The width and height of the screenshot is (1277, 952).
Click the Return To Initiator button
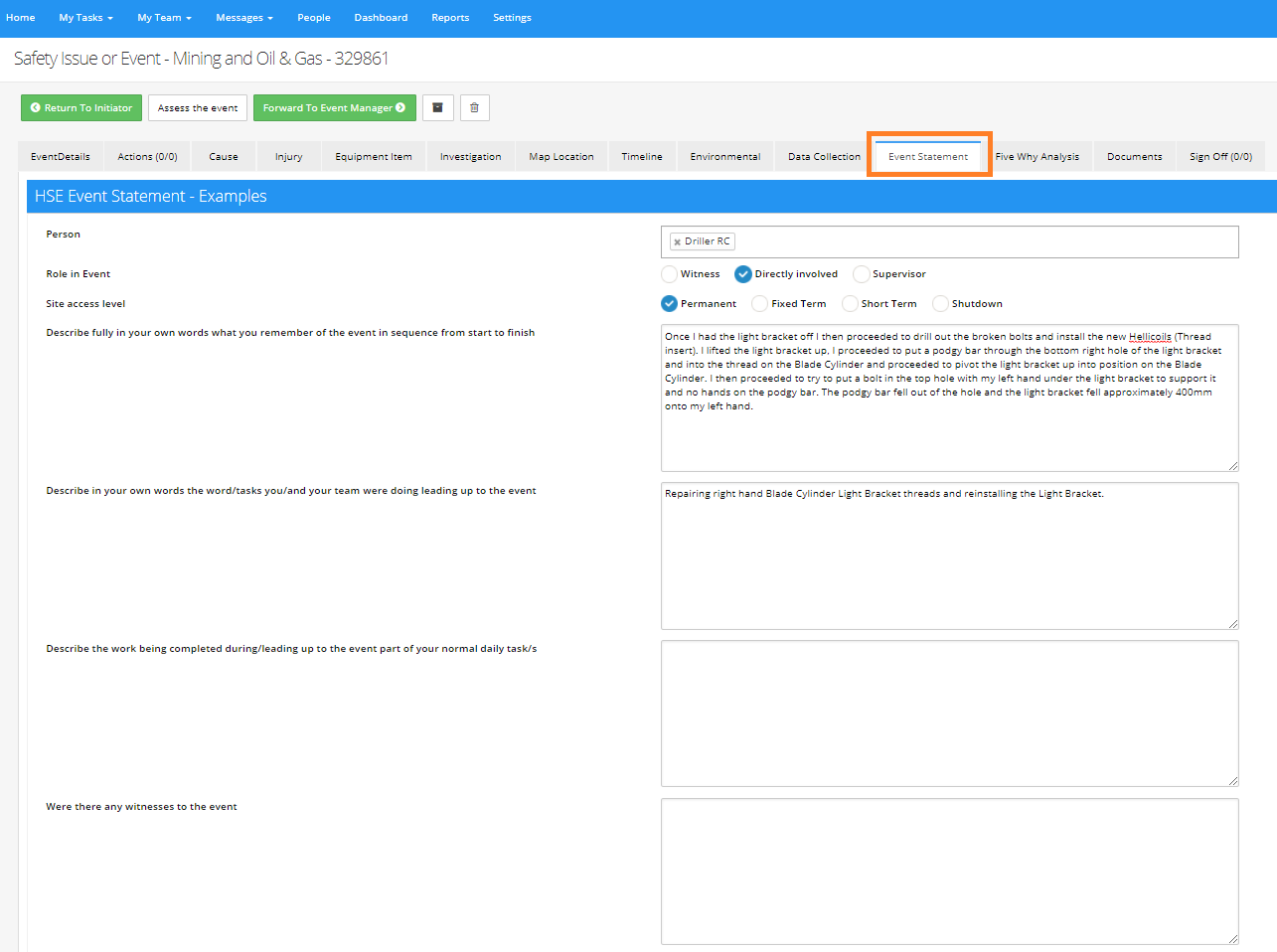tap(80, 107)
